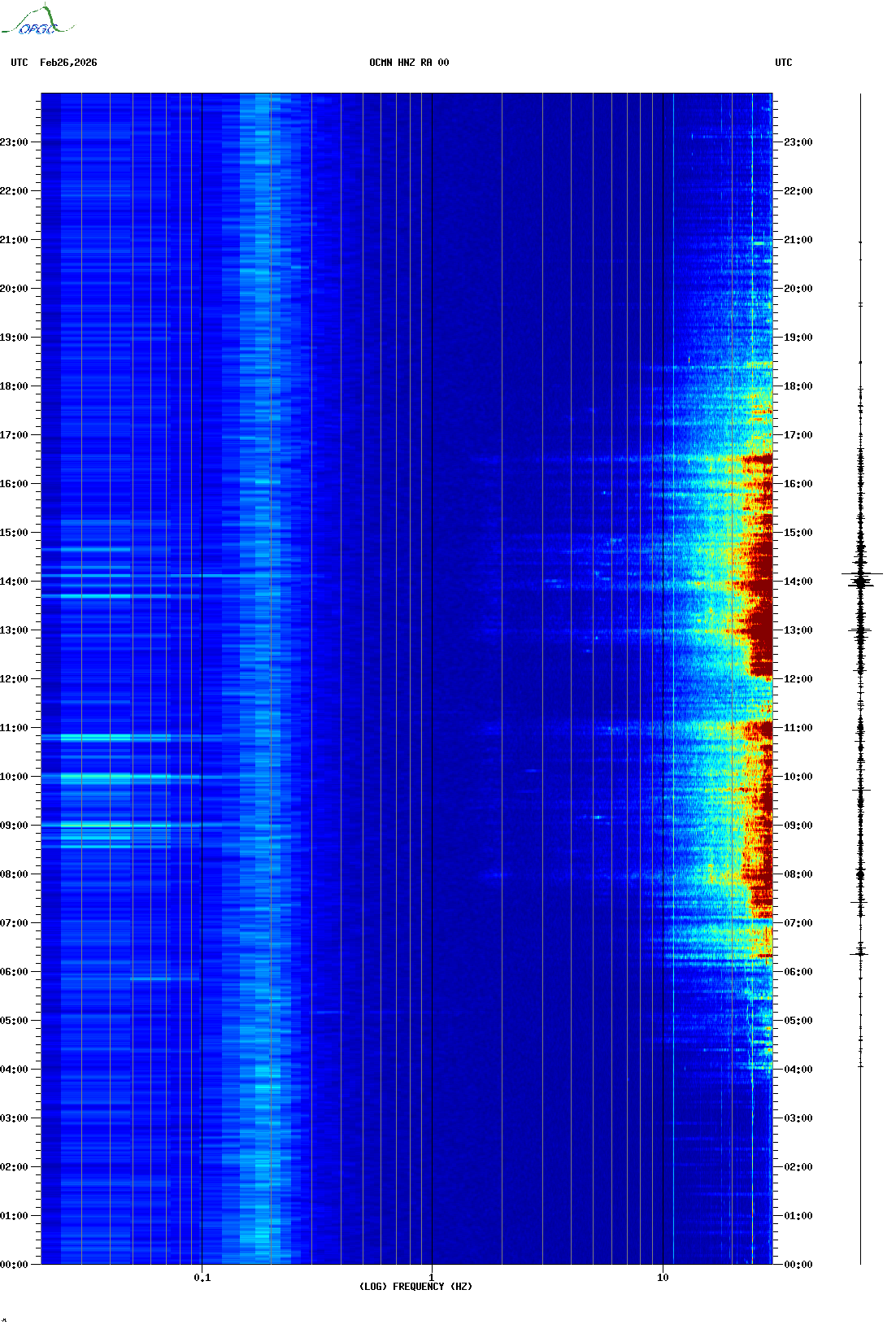Click the right-axis 11:00 time label
896x1329 pixels.
coord(798,728)
